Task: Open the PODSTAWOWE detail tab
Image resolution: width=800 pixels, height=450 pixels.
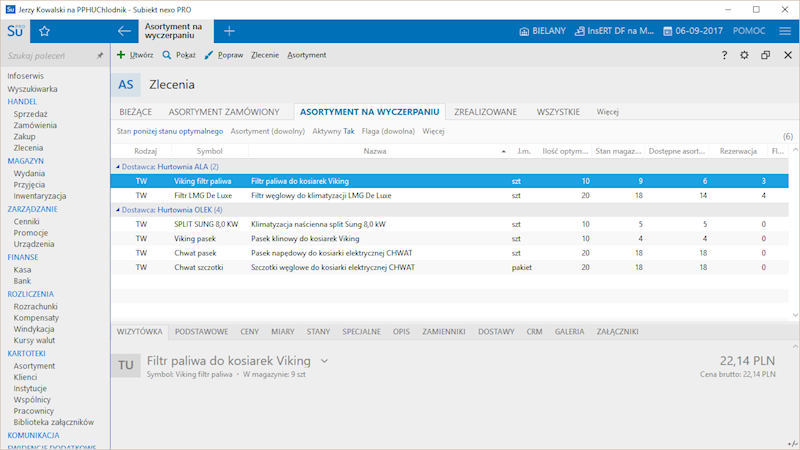Action: pyautogui.click(x=202, y=332)
